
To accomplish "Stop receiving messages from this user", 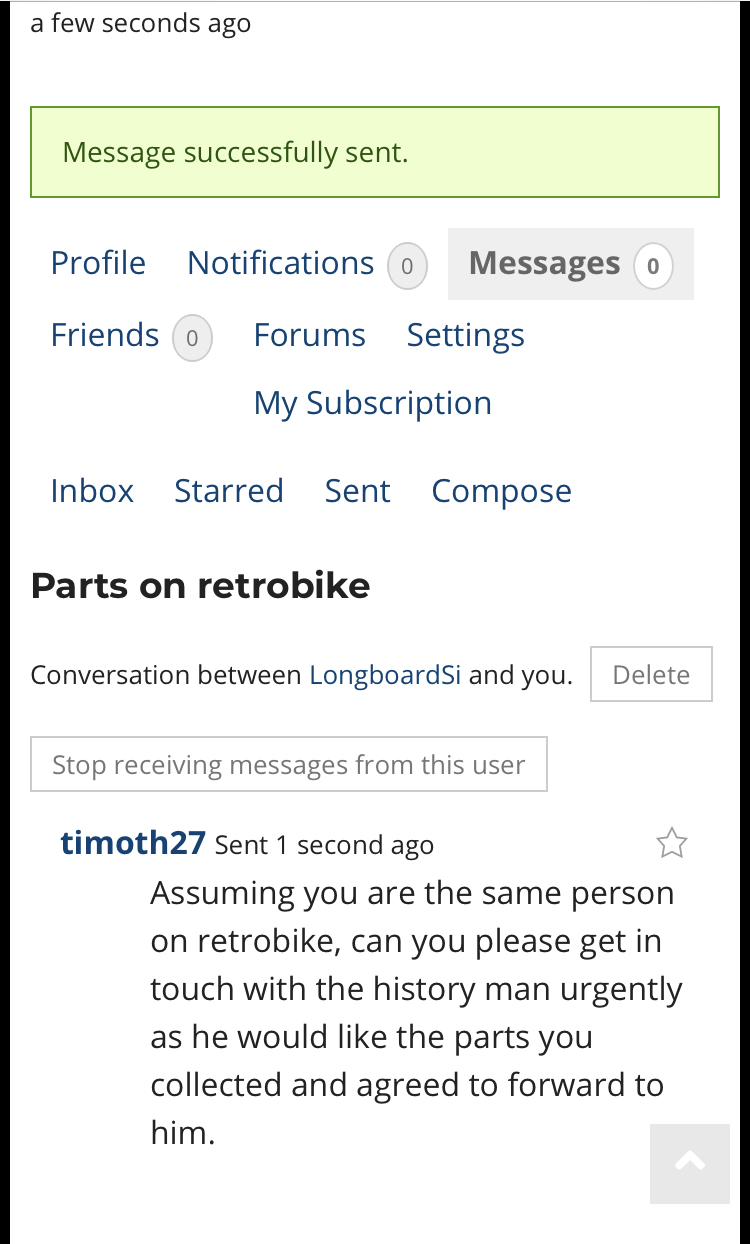I will [289, 765].
